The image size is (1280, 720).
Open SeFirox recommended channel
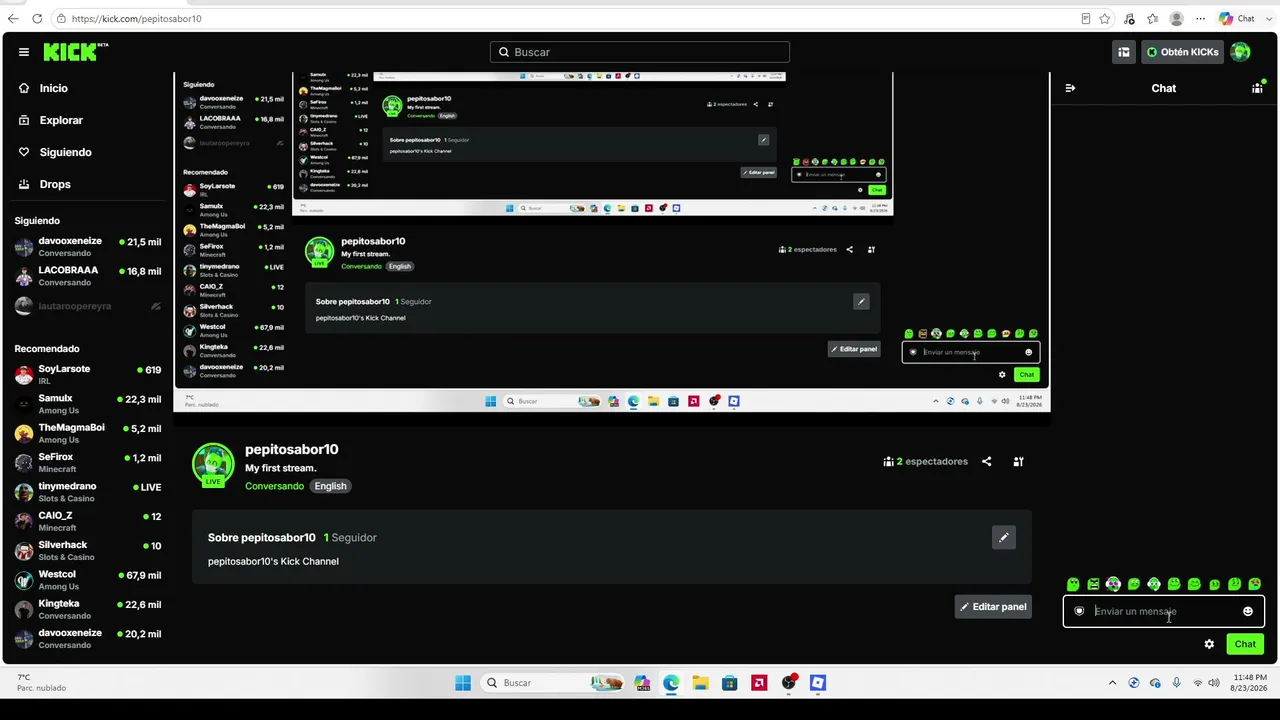tap(88, 462)
